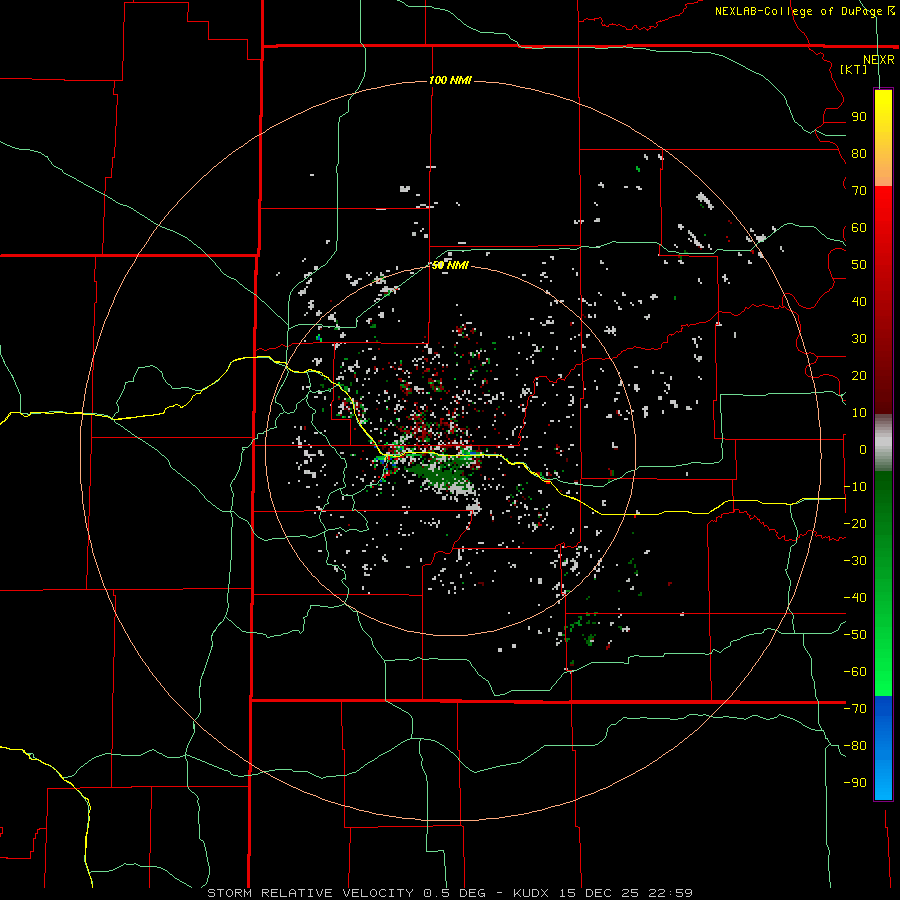Click the -40 value on velocity scale
Image resolution: width=900 pixels, height=900 pixels.
[855, 598]
